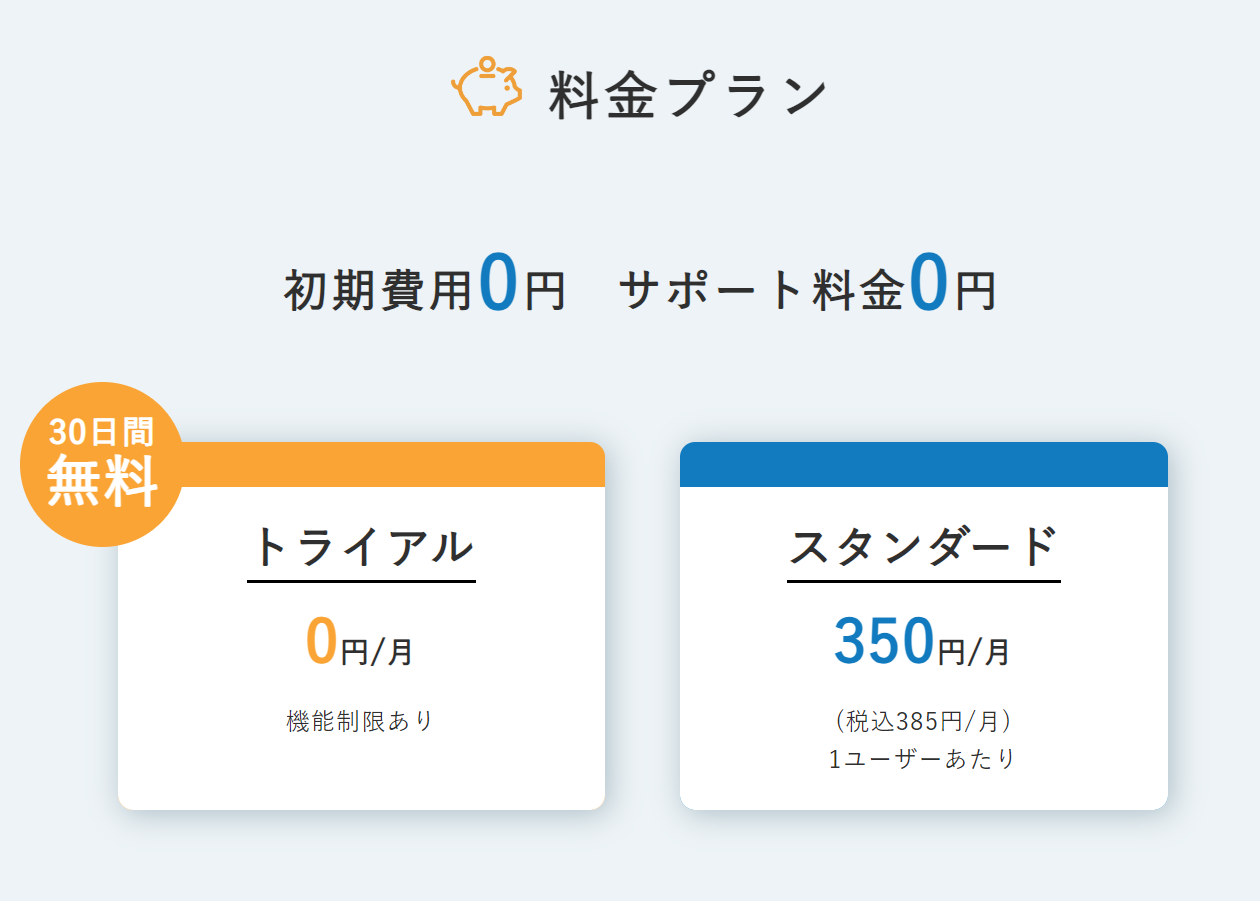The image size is (1260, 901).
Task: Click the underline beneath トライアル
Action: tap(361, 580)
